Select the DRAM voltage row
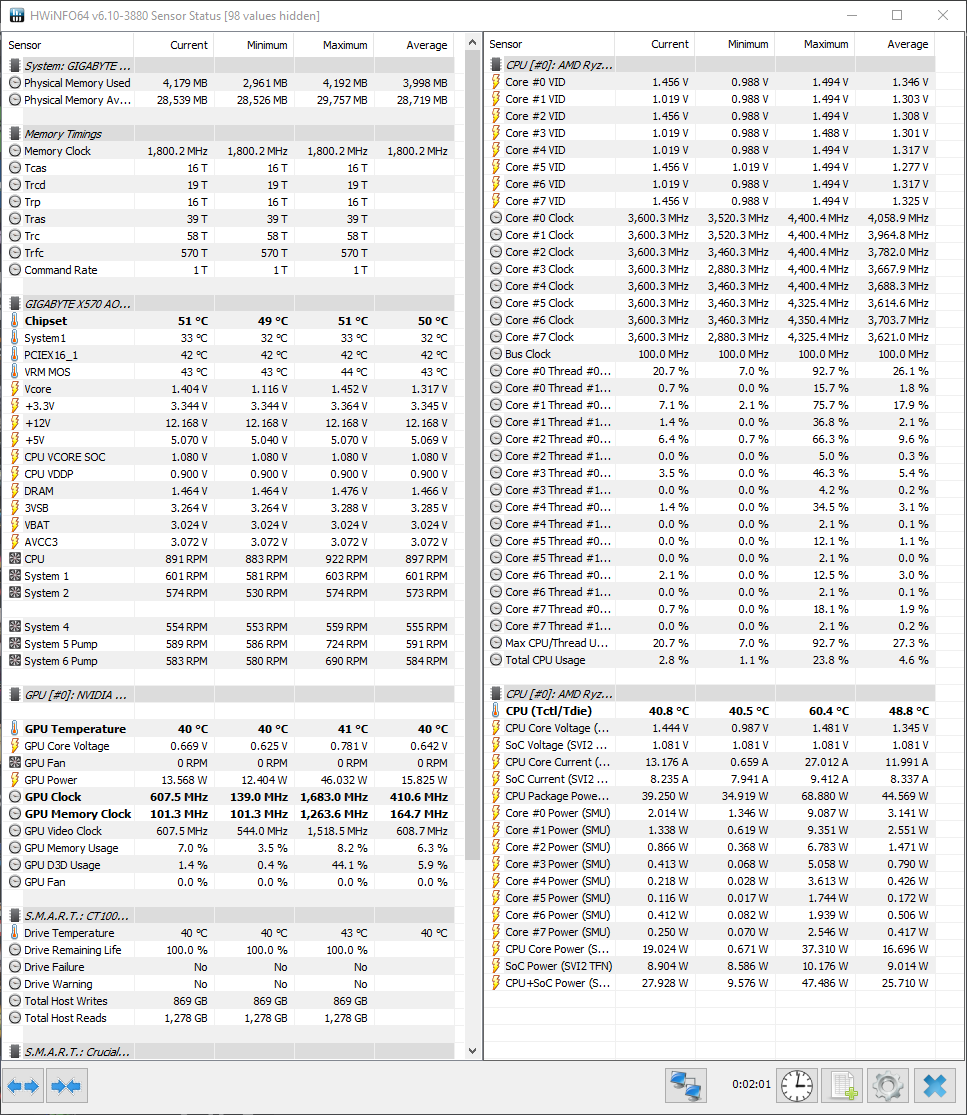 coord(228,491)
